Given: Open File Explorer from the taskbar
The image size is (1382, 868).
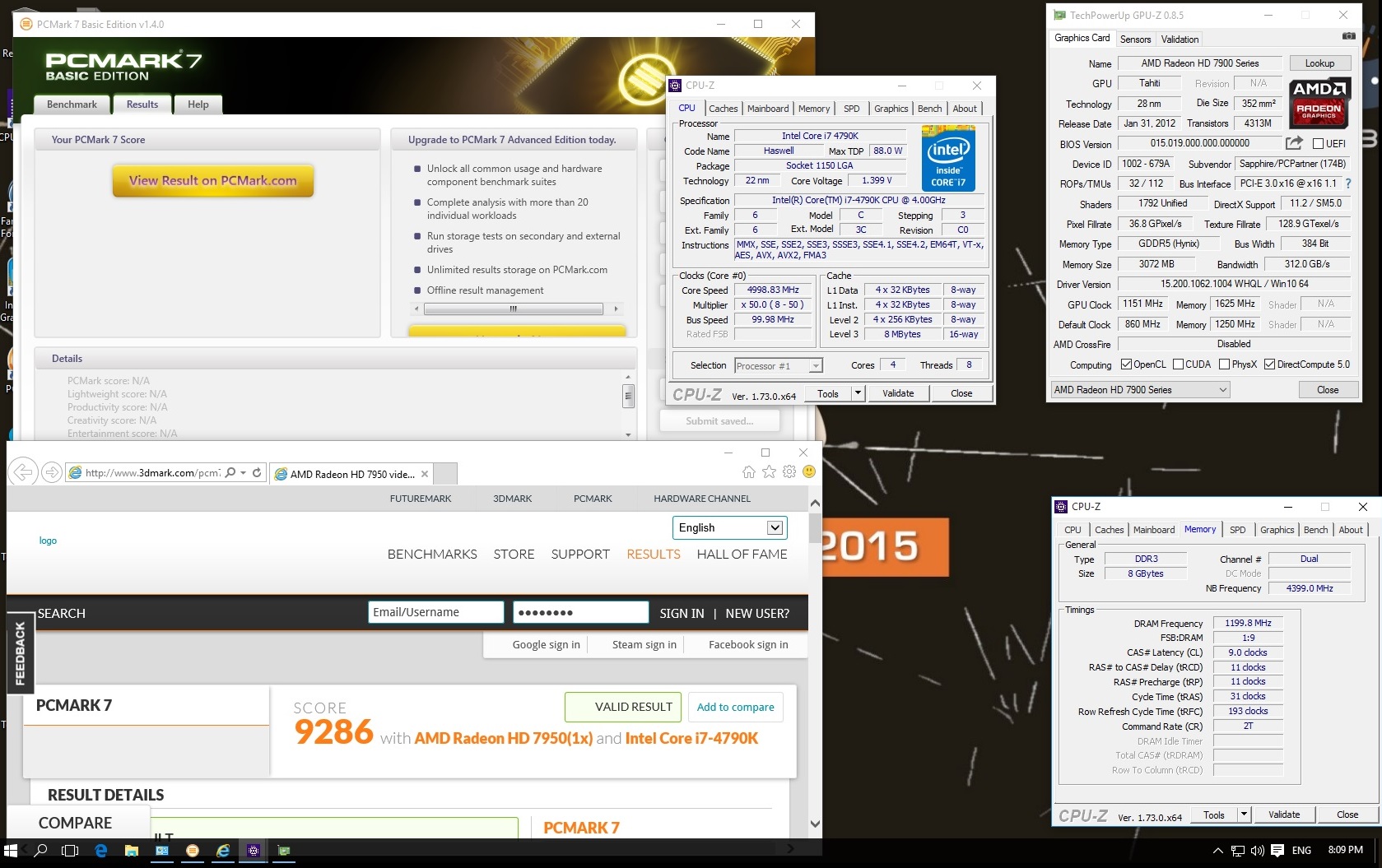Looking at the screenshot, I should 131,851.
